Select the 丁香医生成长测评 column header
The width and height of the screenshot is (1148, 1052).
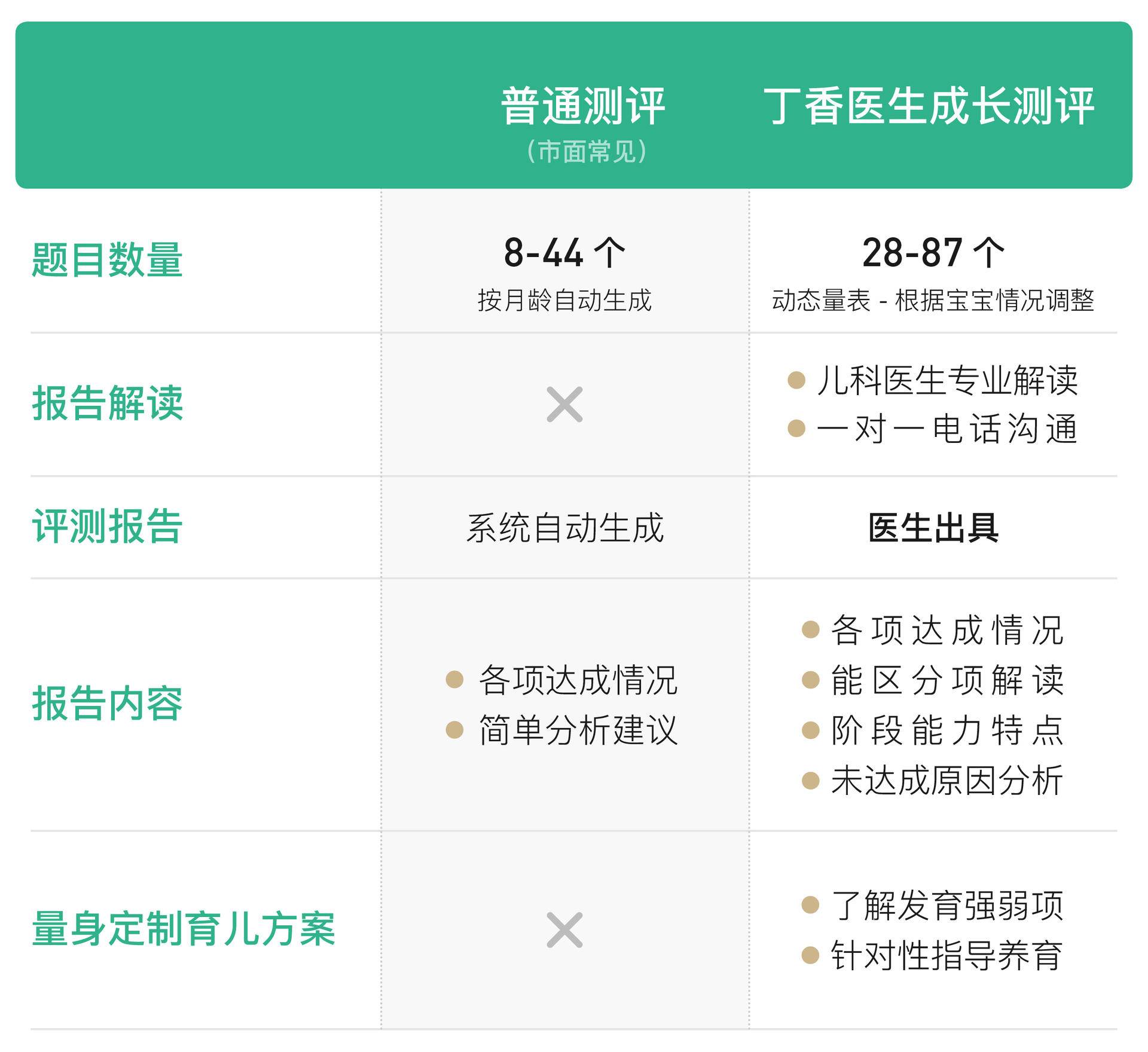(929, 106)
